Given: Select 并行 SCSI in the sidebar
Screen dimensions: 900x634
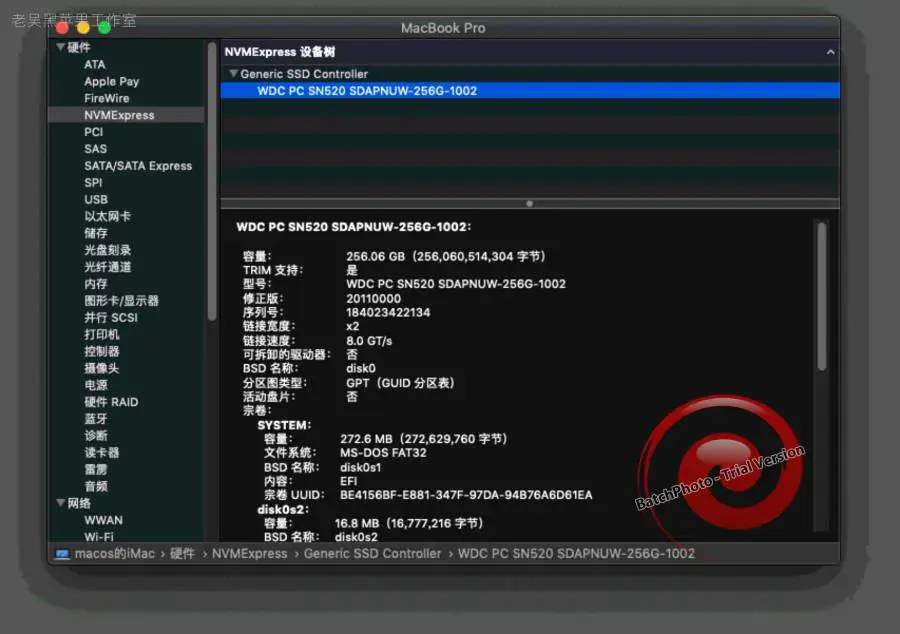Looking at the screenshot, I should click(x=111, y=317).
